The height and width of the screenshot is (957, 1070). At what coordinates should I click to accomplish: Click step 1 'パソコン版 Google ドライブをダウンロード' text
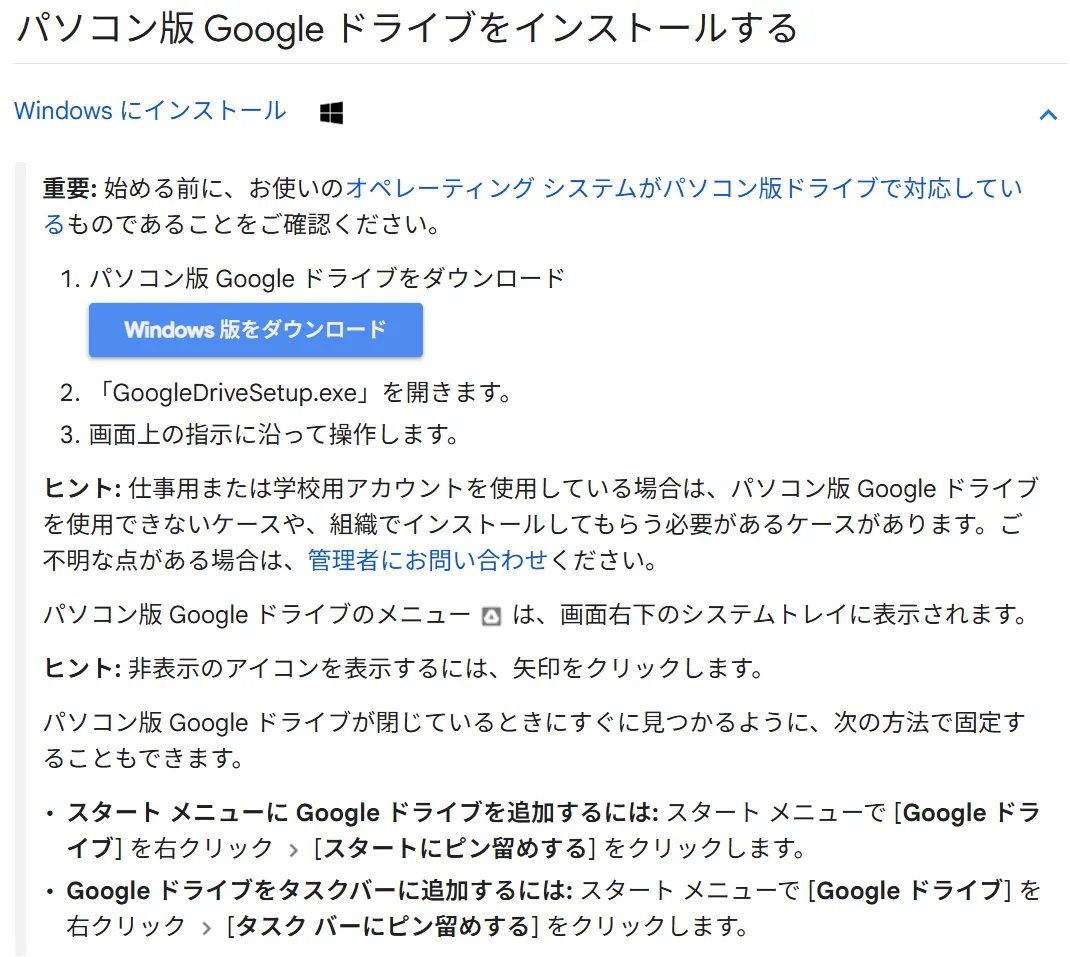pos(327,278)
